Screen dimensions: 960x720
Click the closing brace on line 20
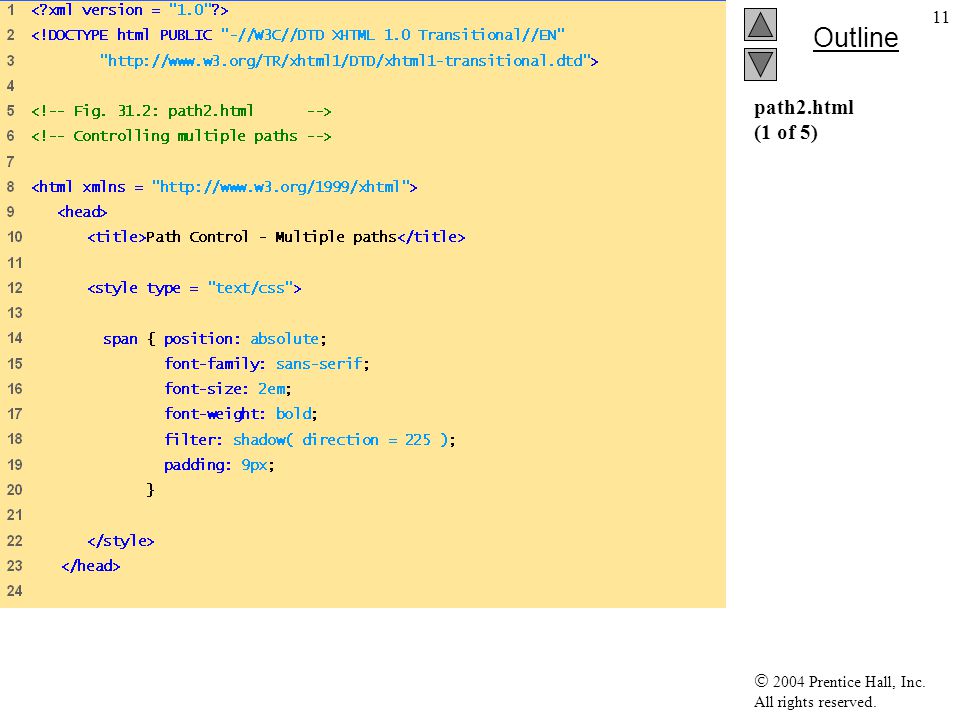[x=150, y=490]
